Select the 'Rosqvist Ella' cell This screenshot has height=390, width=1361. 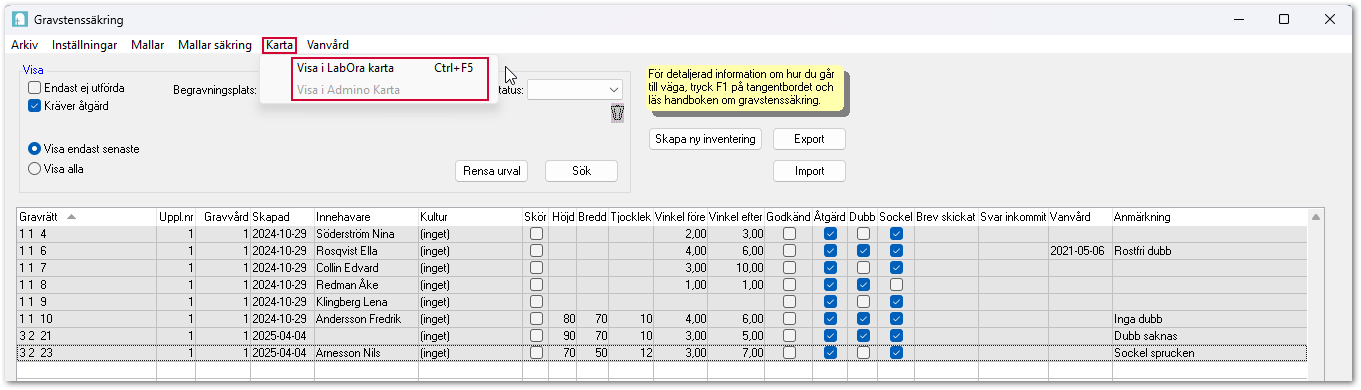coord(366,251)
